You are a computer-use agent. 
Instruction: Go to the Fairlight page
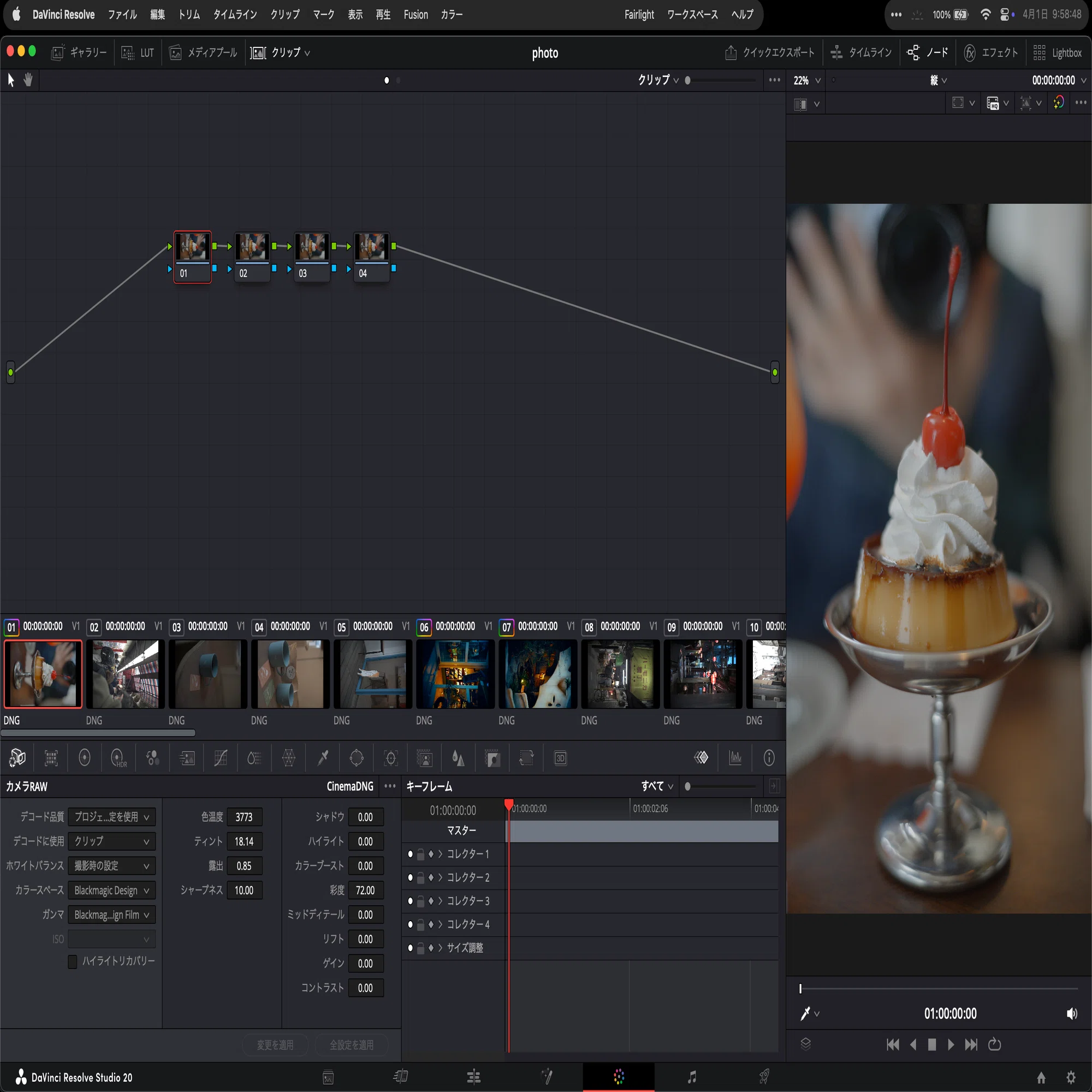(x=692, y=1077)
